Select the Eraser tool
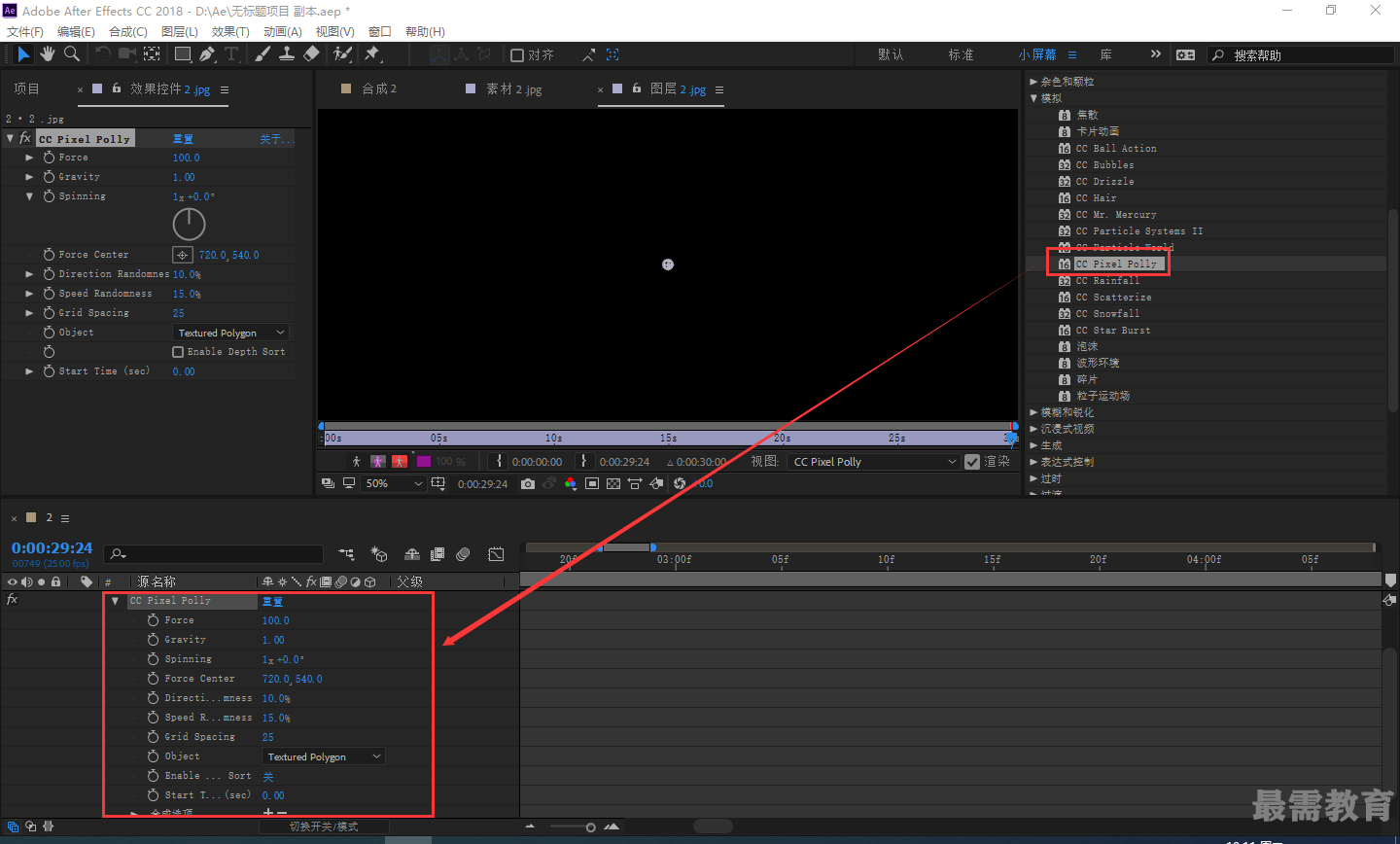 pos(311,54)
